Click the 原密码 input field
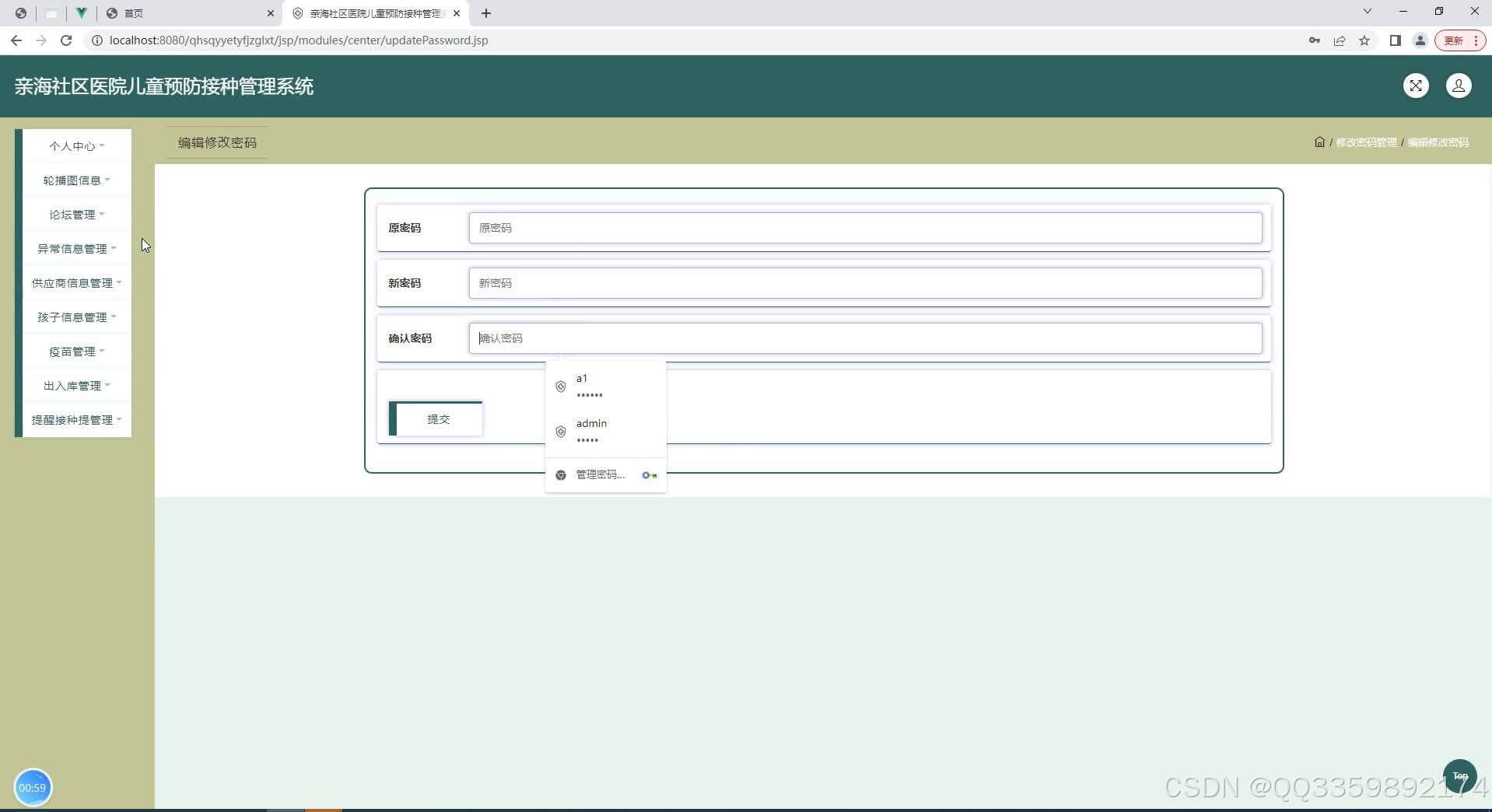The height and width of the screenshot is (812, 1492). tap(865, 228)
